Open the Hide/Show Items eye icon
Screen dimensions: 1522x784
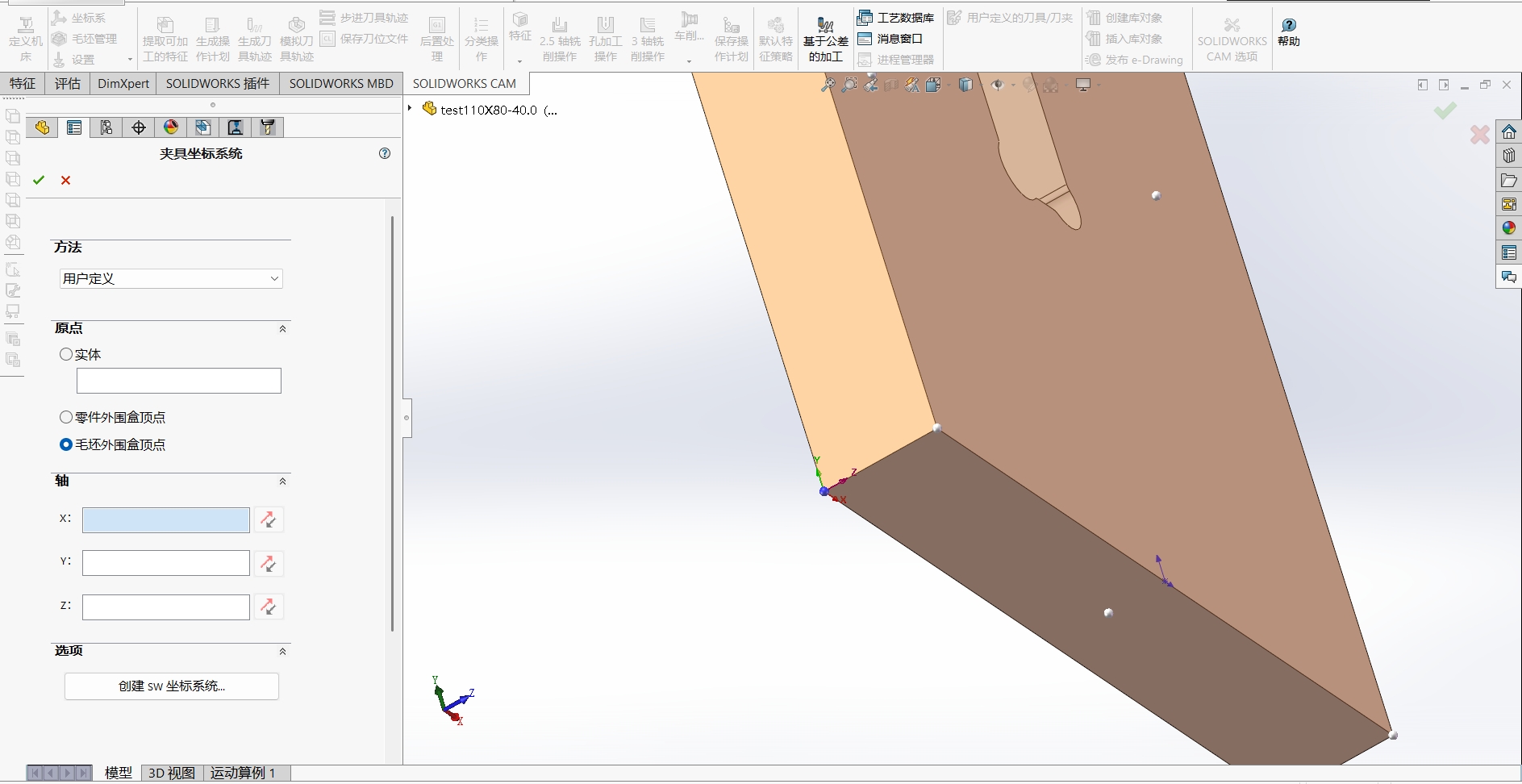998,85
